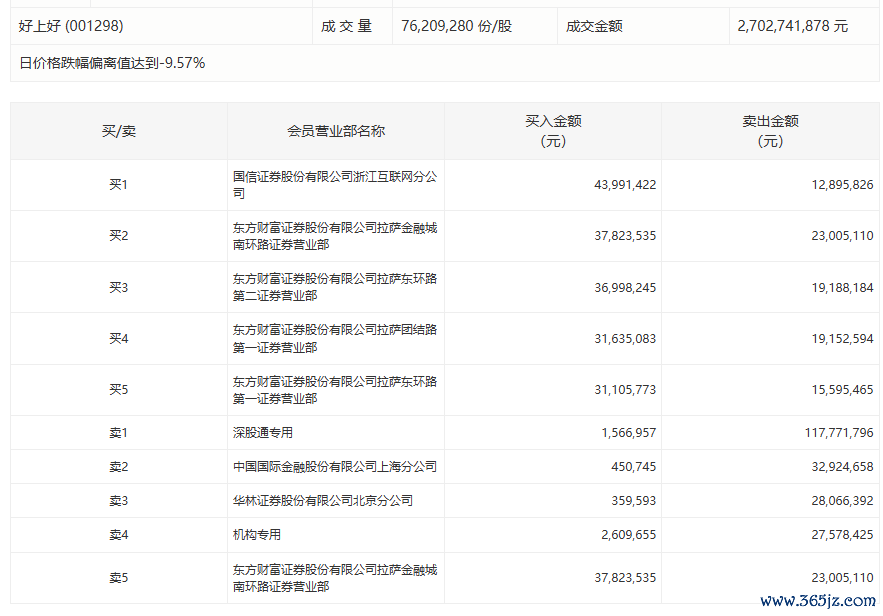Click the 日价格跌幅偏离值达到-9.57% notice text
This screenshot has height=616, width=883.
(x=112, y=63)
